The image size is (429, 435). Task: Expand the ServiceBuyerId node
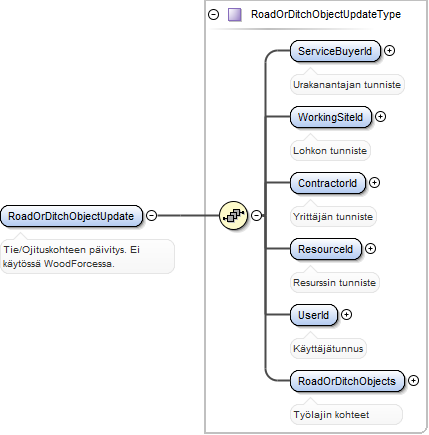click(x=389, y=50)
